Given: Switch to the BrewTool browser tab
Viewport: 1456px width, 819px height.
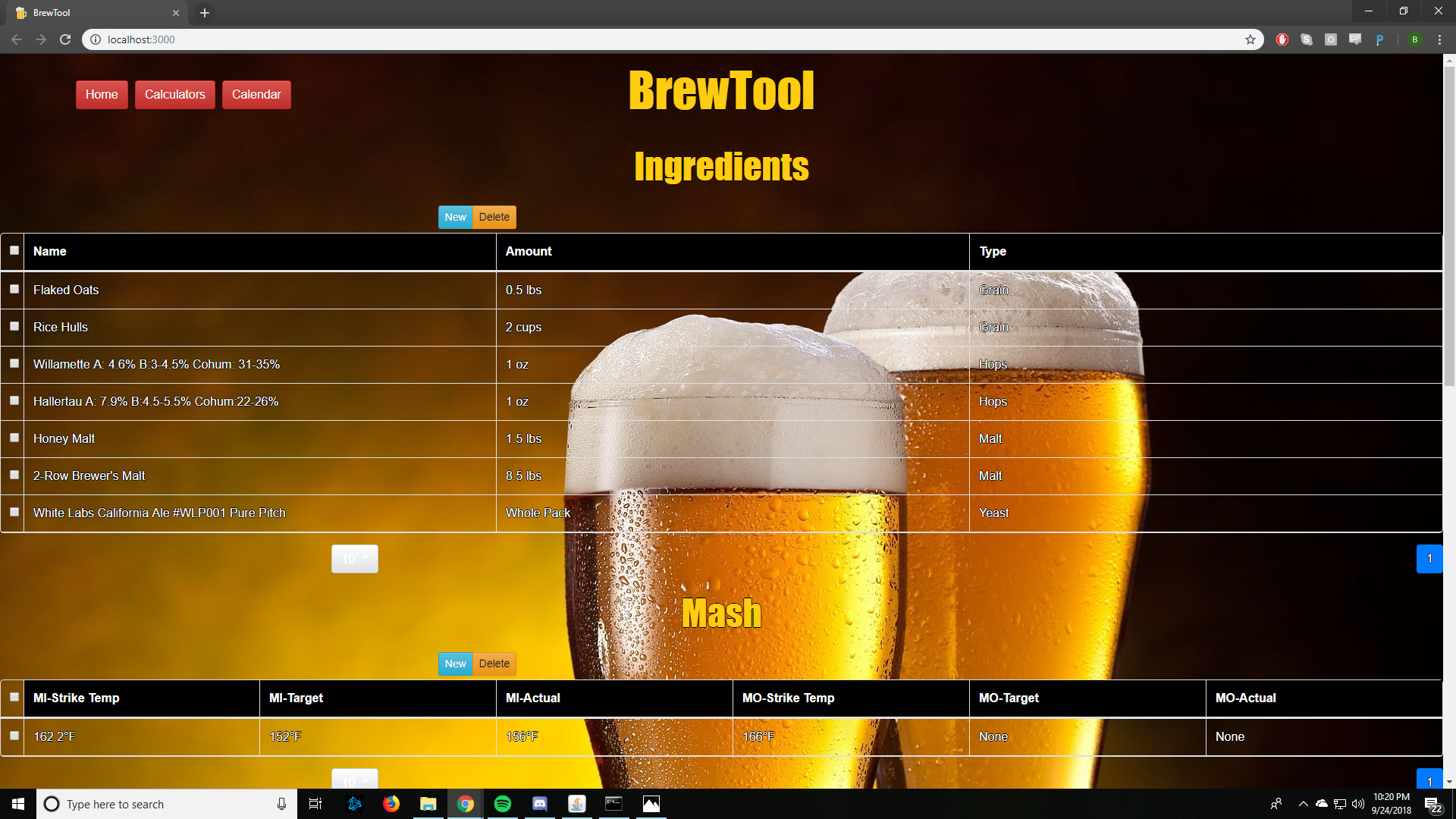Looking at the screenshot, I should point(91,12).
